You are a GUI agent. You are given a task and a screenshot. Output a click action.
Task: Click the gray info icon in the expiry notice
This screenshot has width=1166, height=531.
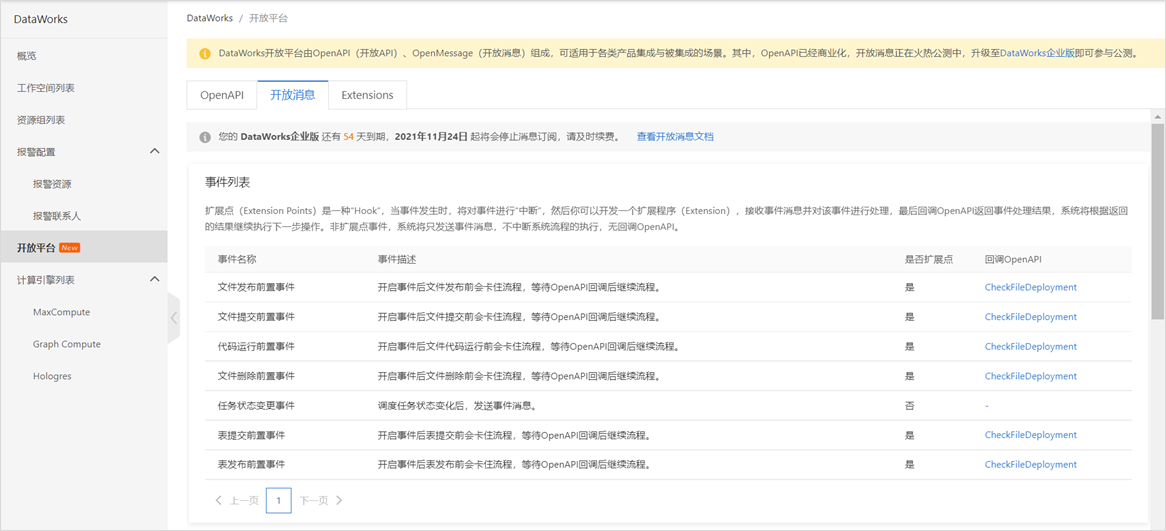(x=204, y=138)
